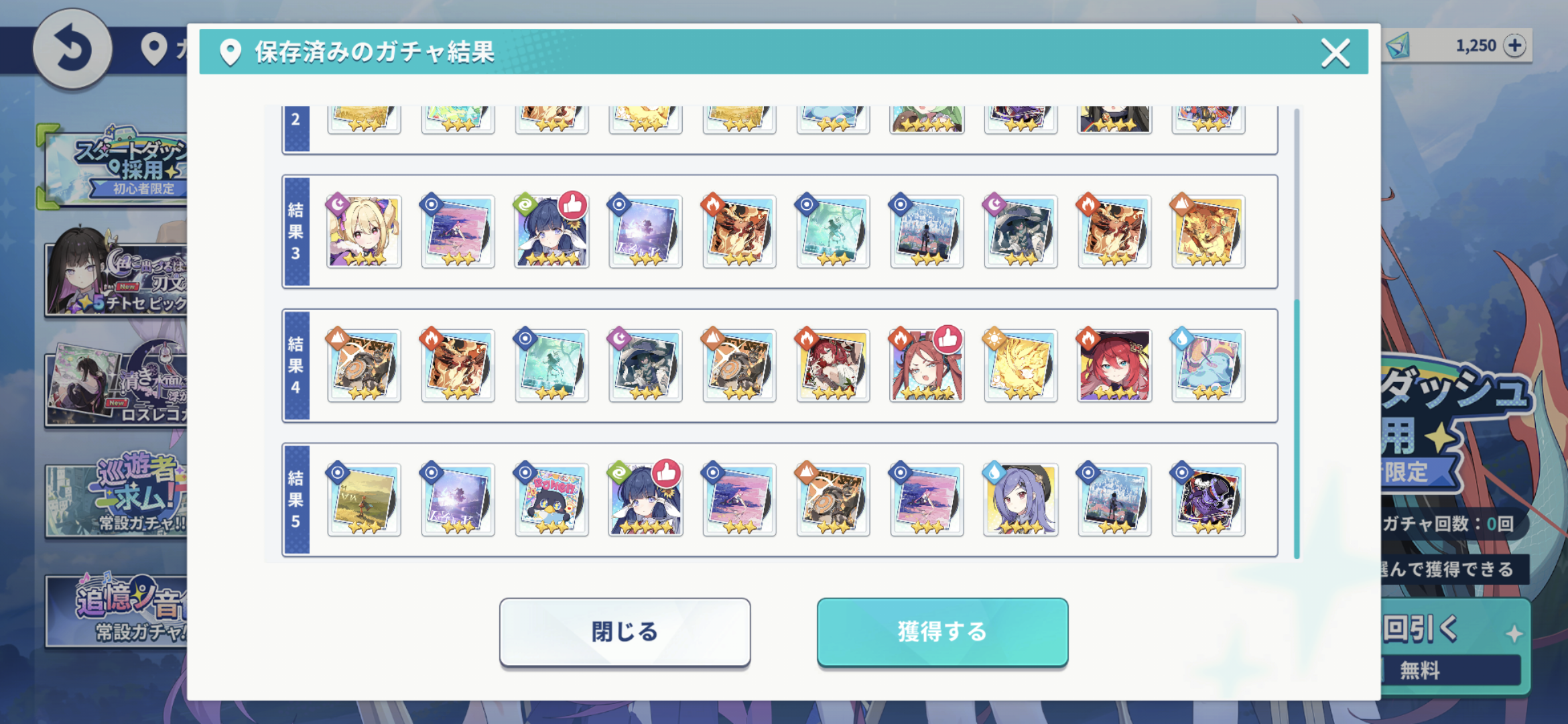Click the location pin icon in dialog header
The image size is (1568, 724).
point(230,52)
